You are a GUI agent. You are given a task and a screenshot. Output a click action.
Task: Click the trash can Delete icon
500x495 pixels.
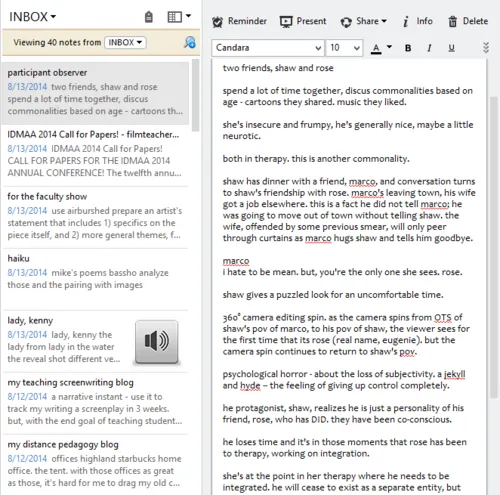452,22
